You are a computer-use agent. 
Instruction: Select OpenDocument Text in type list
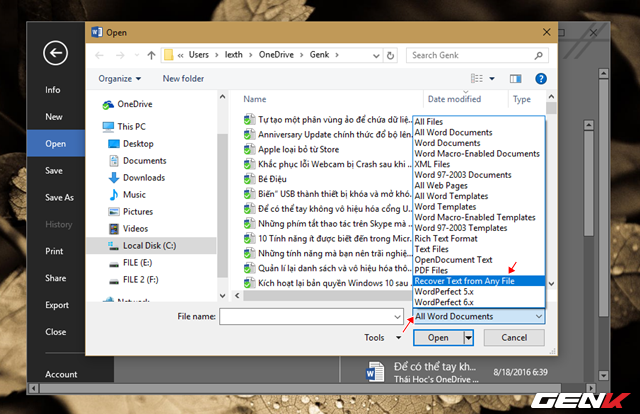click(479, 260)
